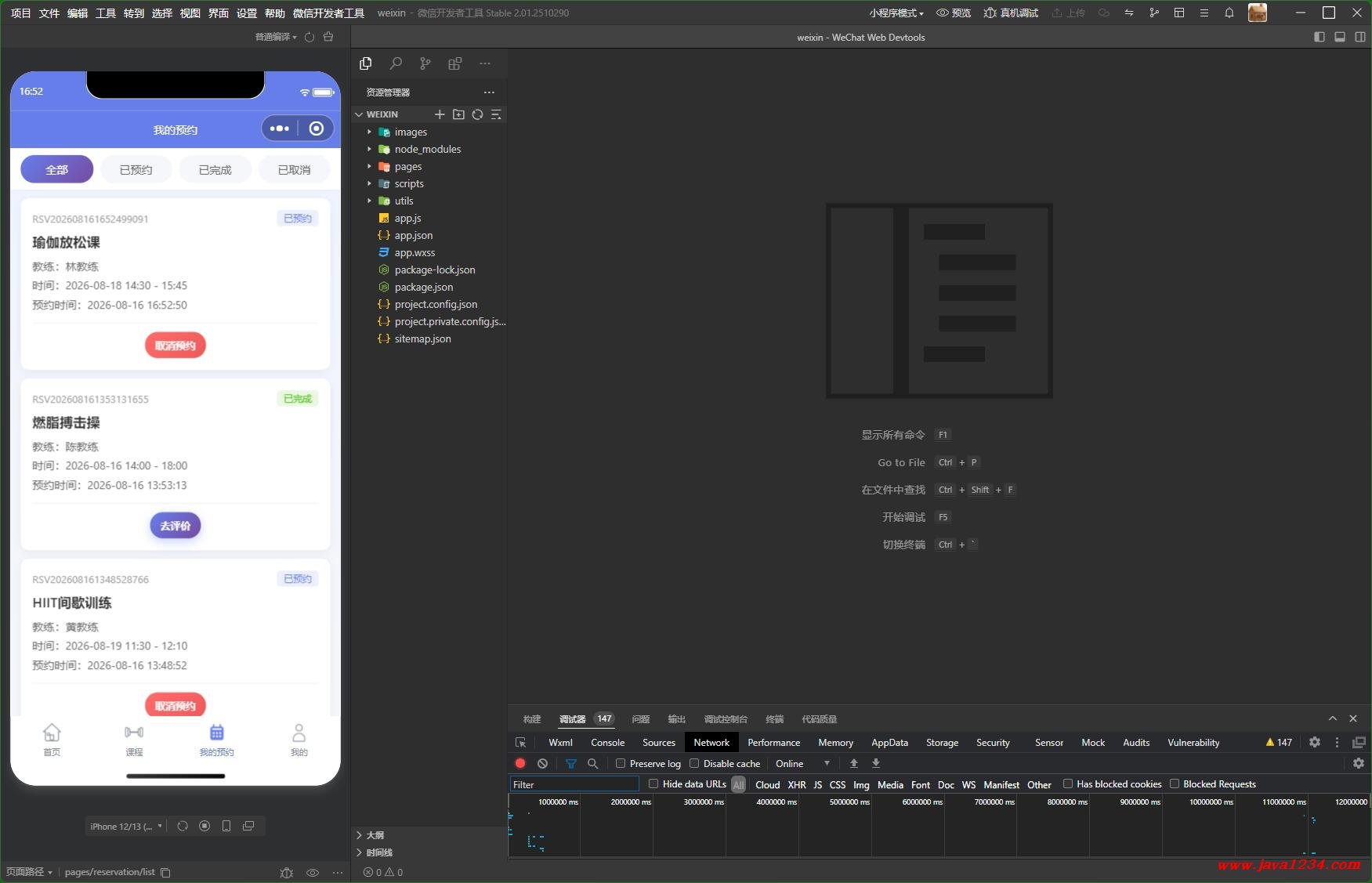The width and height of the screenshot is (1372, 883).
Task: Go to 首页 tab in simulator bottom bar
Action: point(52,740)
